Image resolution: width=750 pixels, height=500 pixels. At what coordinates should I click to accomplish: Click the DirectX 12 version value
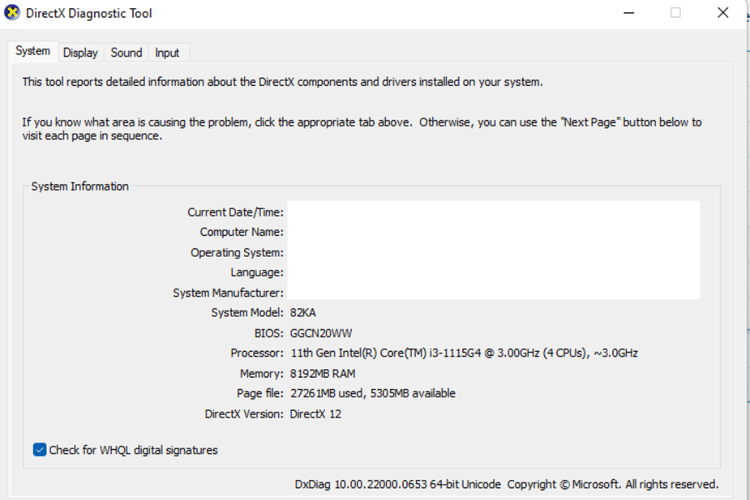[x=315, y=413]
